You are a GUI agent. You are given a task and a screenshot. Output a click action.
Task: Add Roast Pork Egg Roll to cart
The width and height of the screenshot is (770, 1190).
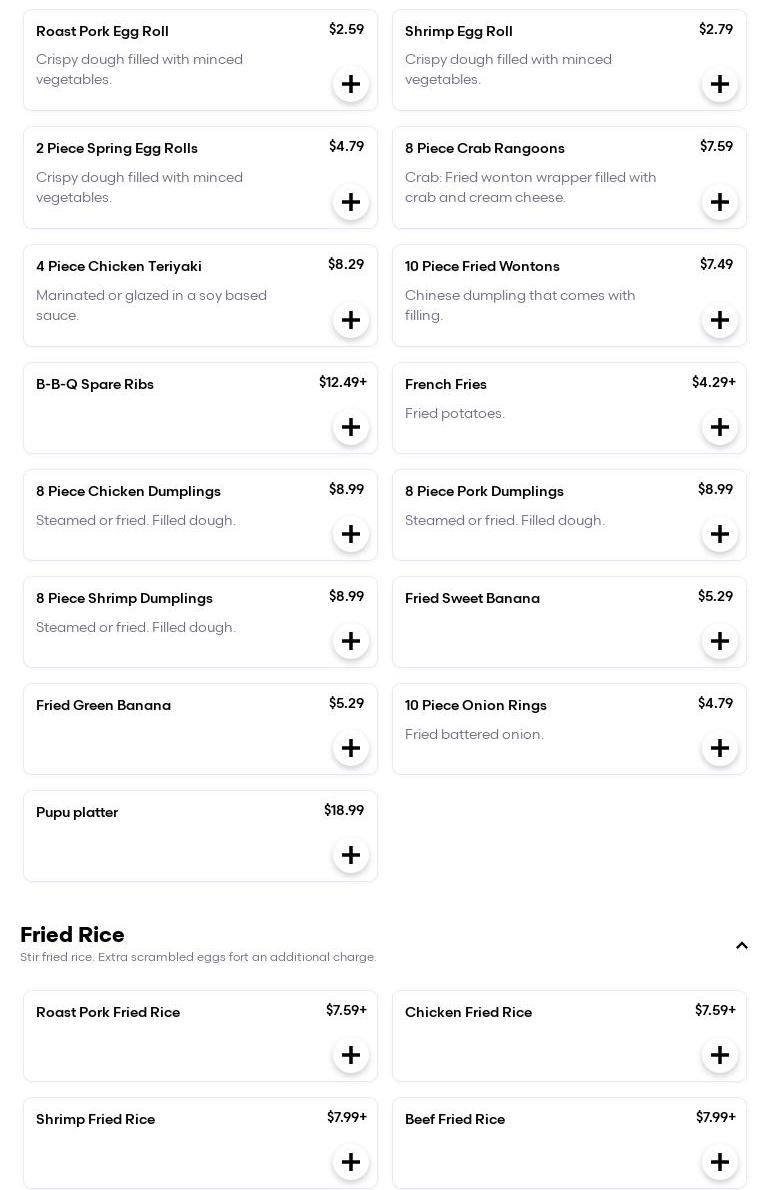tap(351, 84)
